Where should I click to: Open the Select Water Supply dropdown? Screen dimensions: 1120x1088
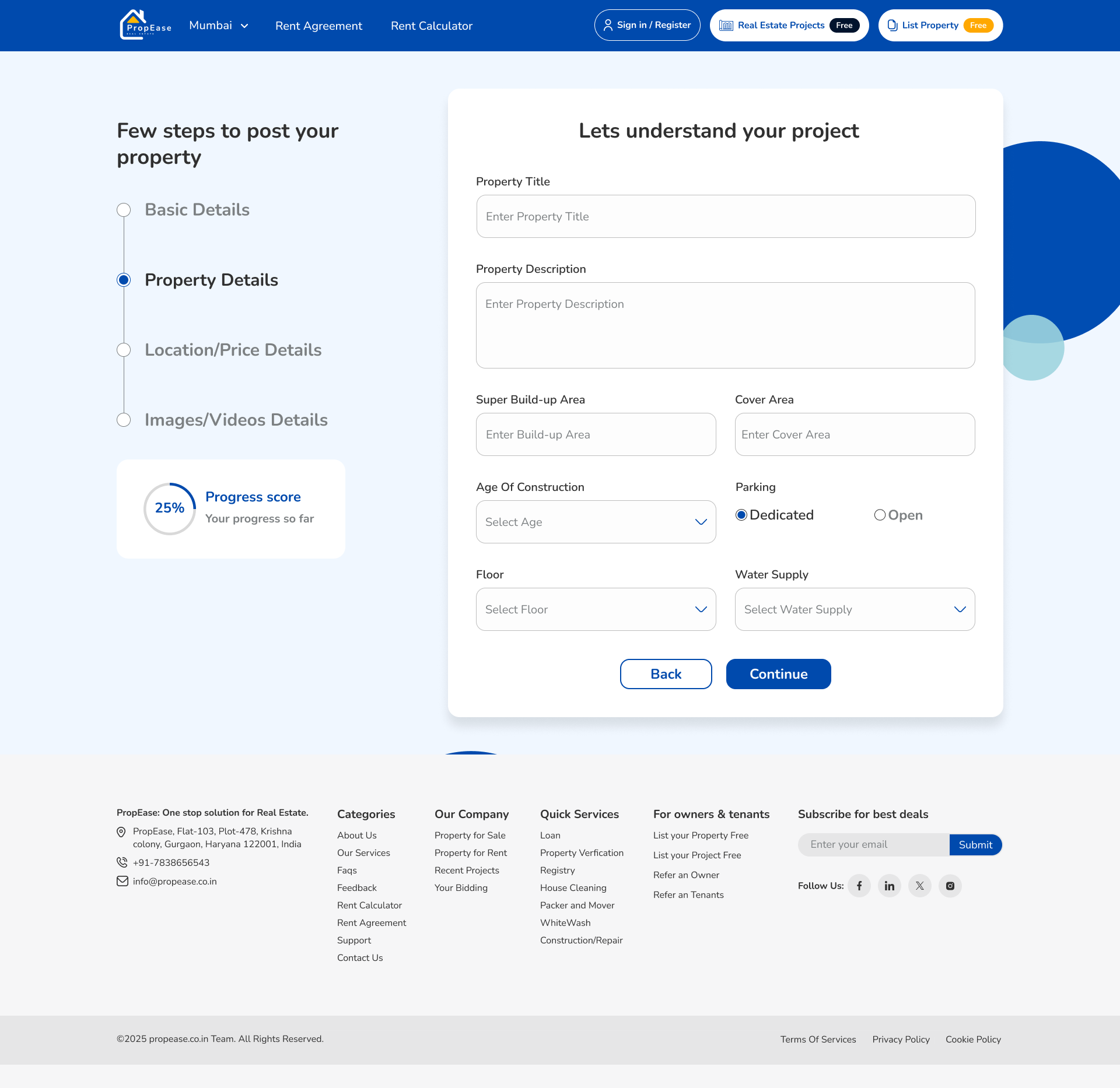click(x=855, y=609)
